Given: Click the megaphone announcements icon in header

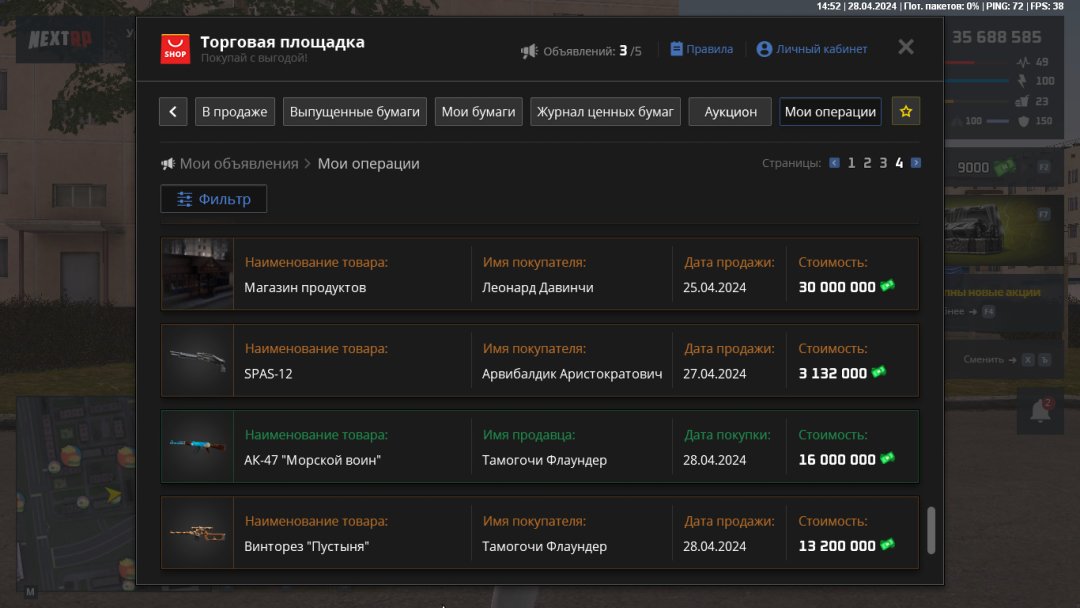Looking at the screenshot, I should (x=529, y=51).
